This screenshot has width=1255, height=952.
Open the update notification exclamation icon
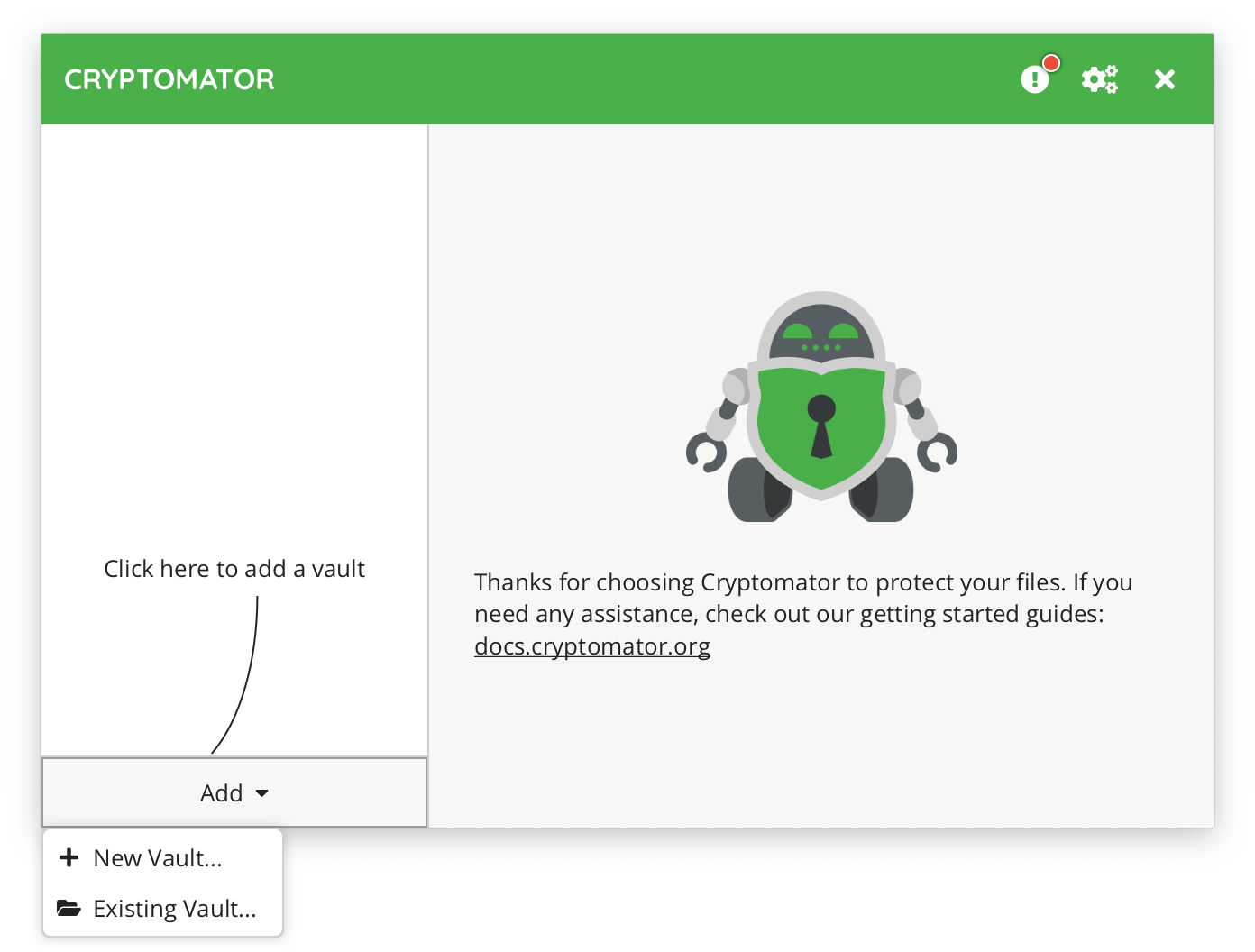tap(1035, 79)
